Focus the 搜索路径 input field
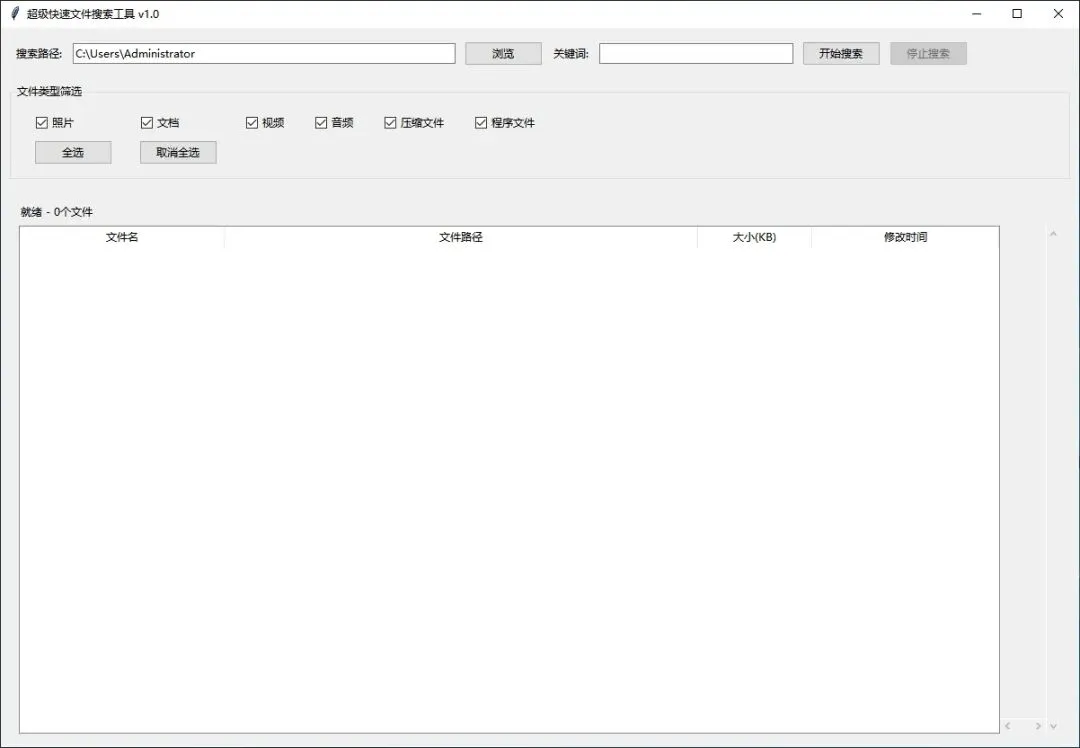 pos(264,54)
